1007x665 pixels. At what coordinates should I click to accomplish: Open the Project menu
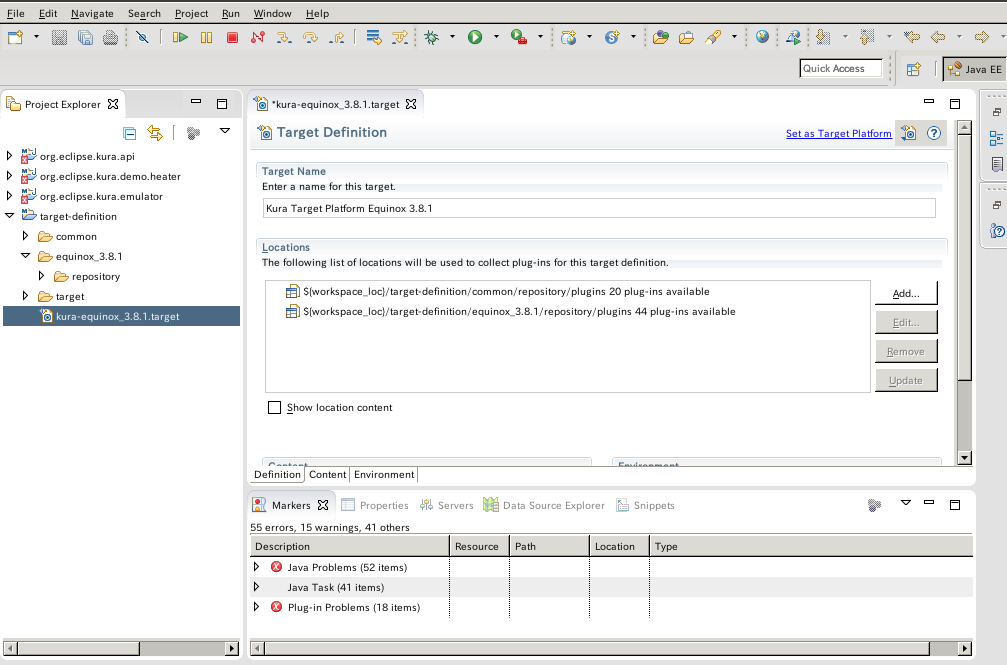pyautogui.click(x=191, y=13)
